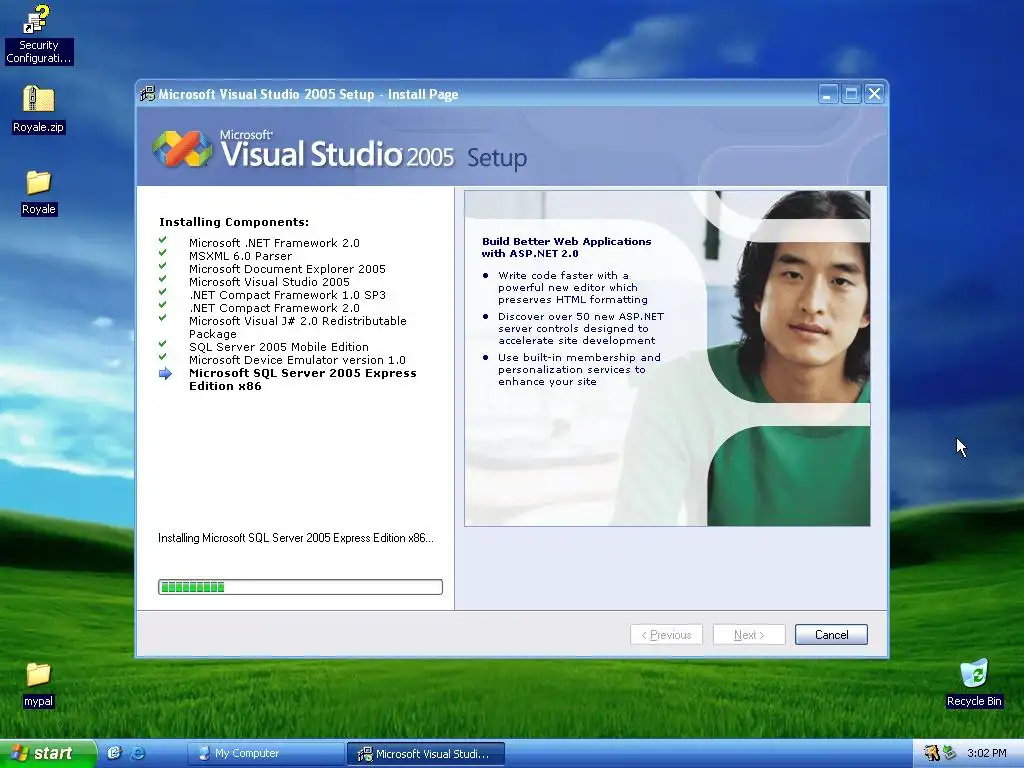Click the Show Desktop quick launch icon
This screenshot has width=1024, height=768.
tap(114, 753)
